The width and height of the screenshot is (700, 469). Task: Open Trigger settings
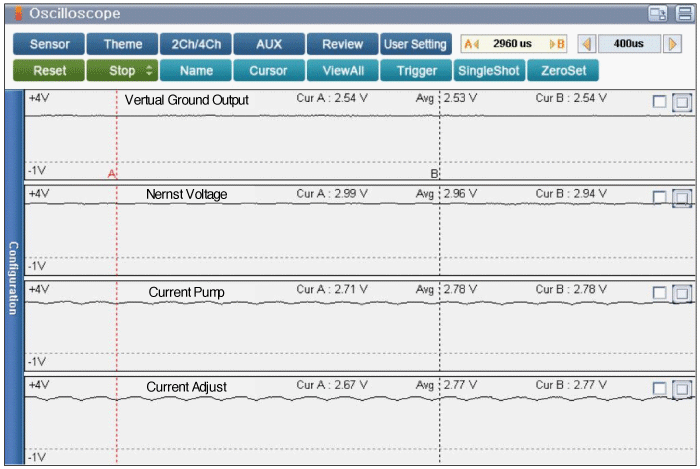point(416,71)
